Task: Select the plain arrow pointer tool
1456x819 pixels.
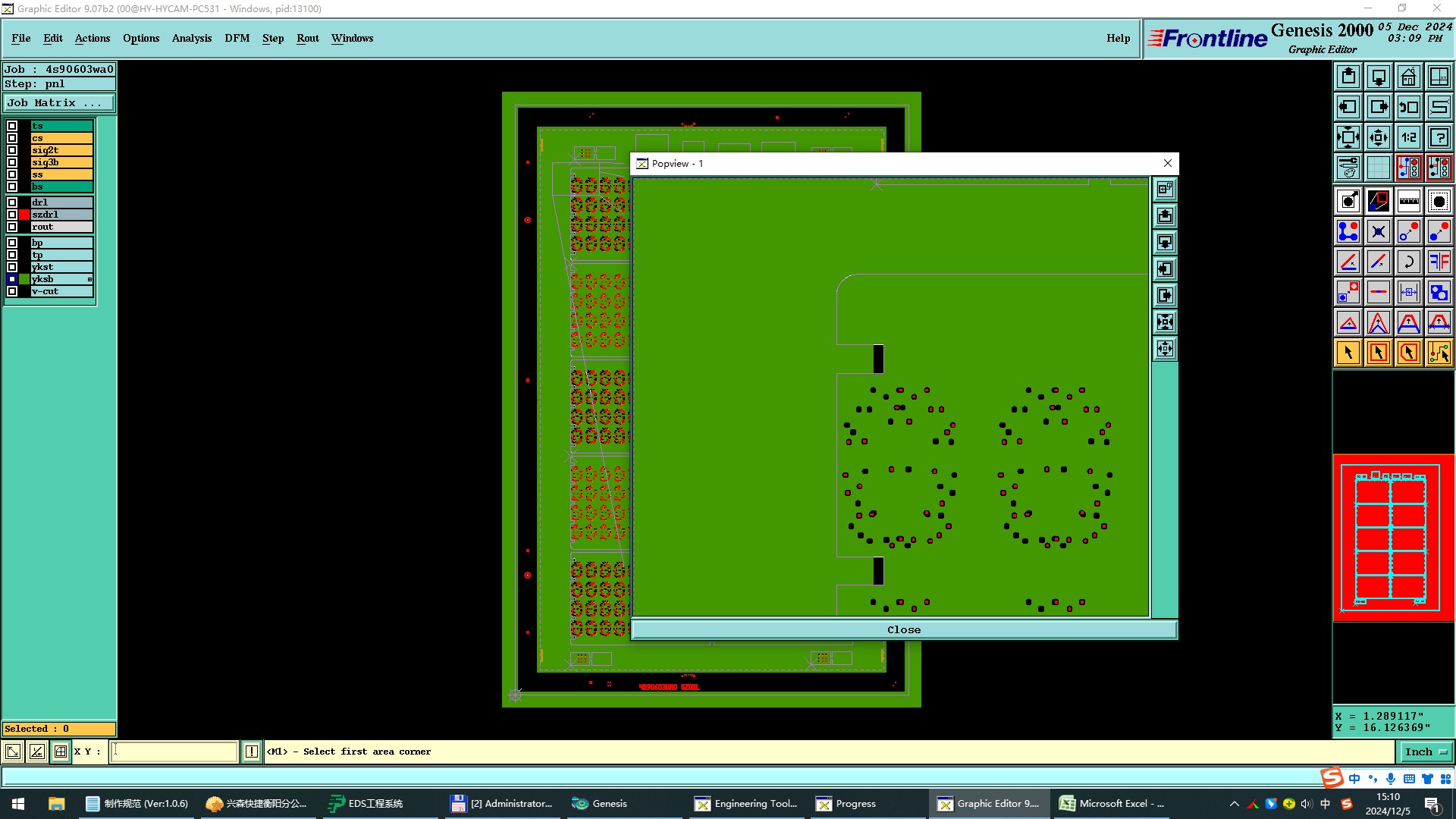Action: (1348, 353)
